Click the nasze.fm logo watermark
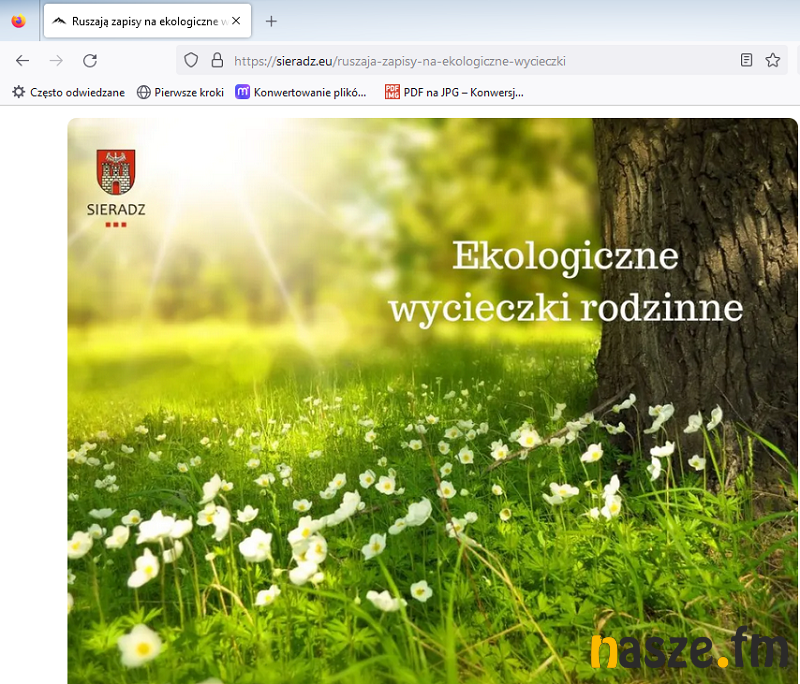The image size is (800, 684). tap(688, 651)
